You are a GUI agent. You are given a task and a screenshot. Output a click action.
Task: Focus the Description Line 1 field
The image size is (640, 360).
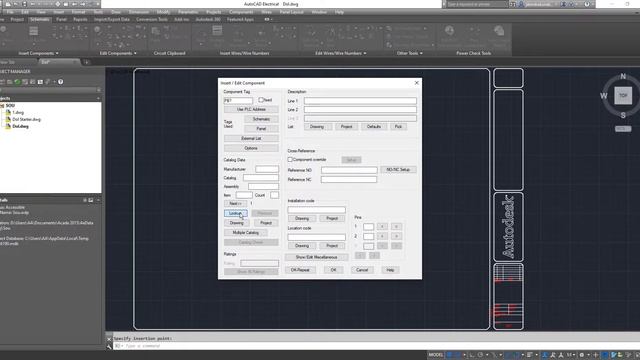click(360, 100)
